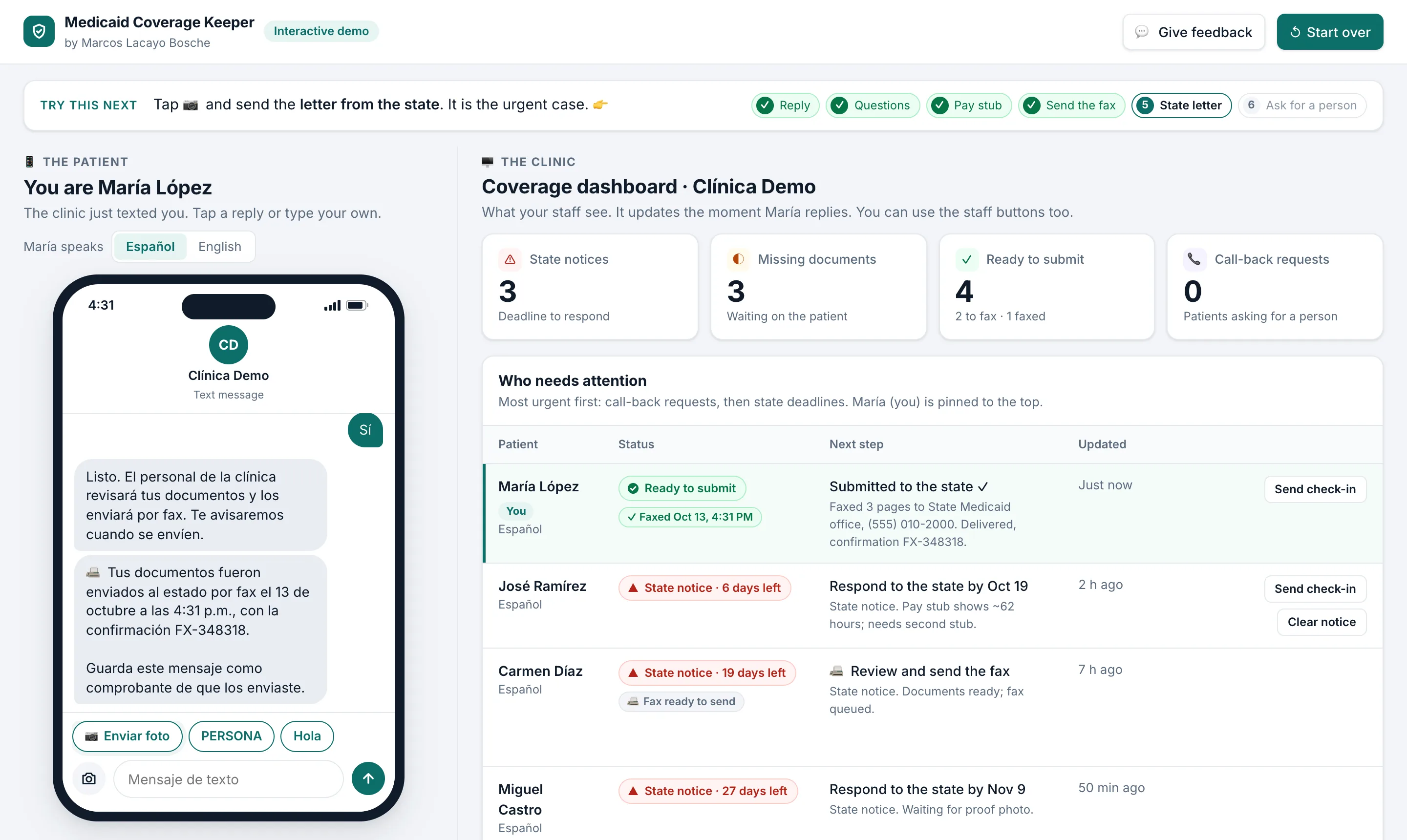
Task: Click the restart arrow icon in Start over
Action: pyautogui.click(x=1295, y=32)
